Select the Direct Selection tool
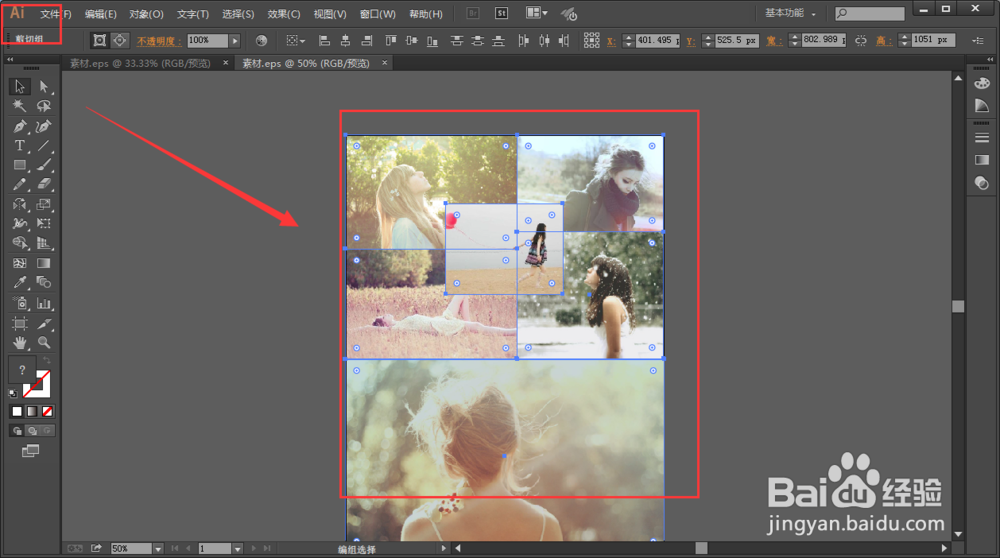 (x=43, y=86)
